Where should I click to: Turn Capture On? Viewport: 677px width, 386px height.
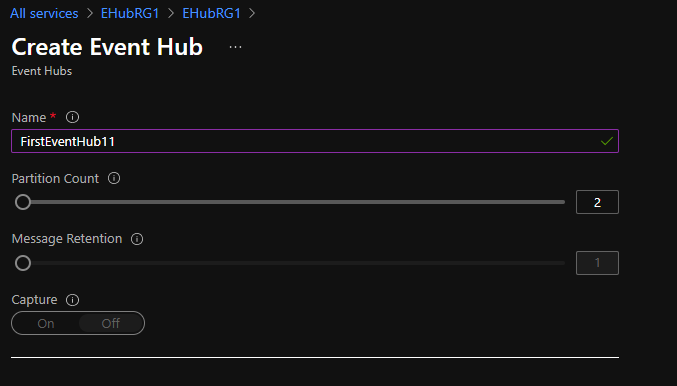click(x=46, y=323)
